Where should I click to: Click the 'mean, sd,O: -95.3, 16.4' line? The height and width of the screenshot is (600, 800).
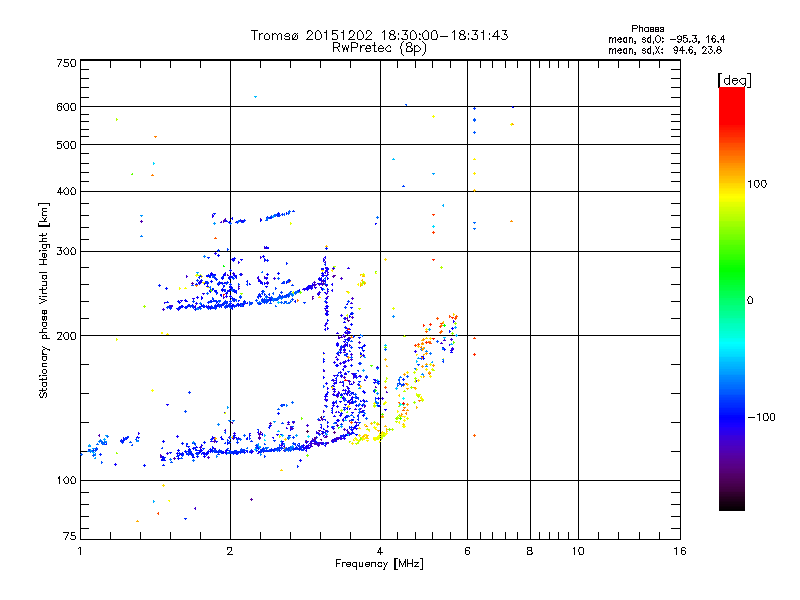tap(666, 39)
